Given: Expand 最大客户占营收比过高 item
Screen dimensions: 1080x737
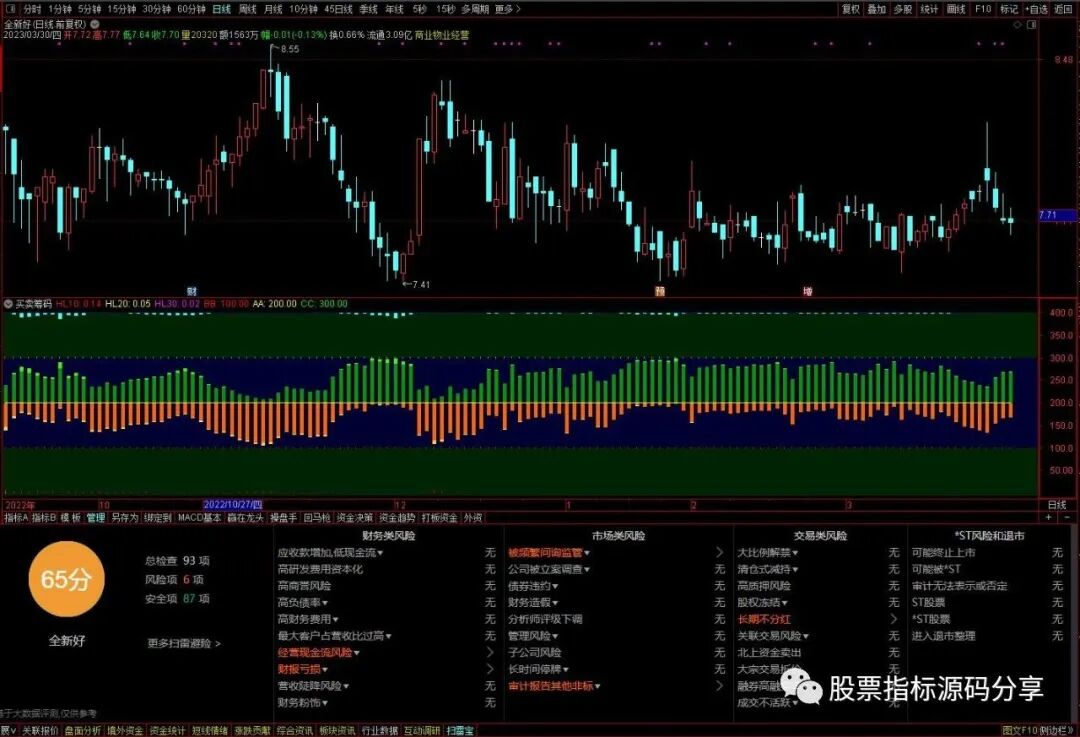Looking at the screenshot, I should tap(335, 636).
